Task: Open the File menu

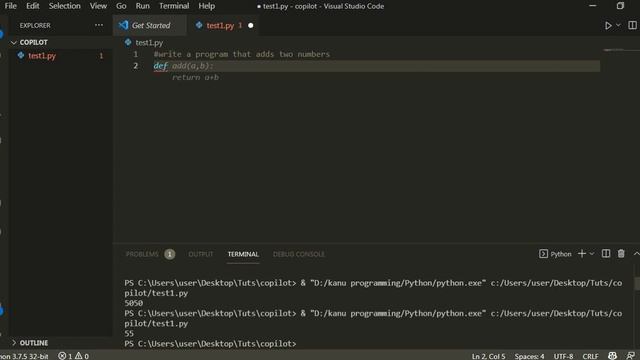Action: 11,6
